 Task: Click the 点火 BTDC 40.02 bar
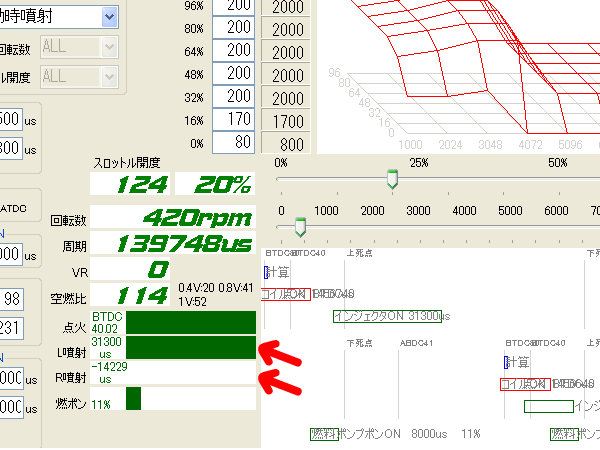pyautogui.click(x=191, y=323)
